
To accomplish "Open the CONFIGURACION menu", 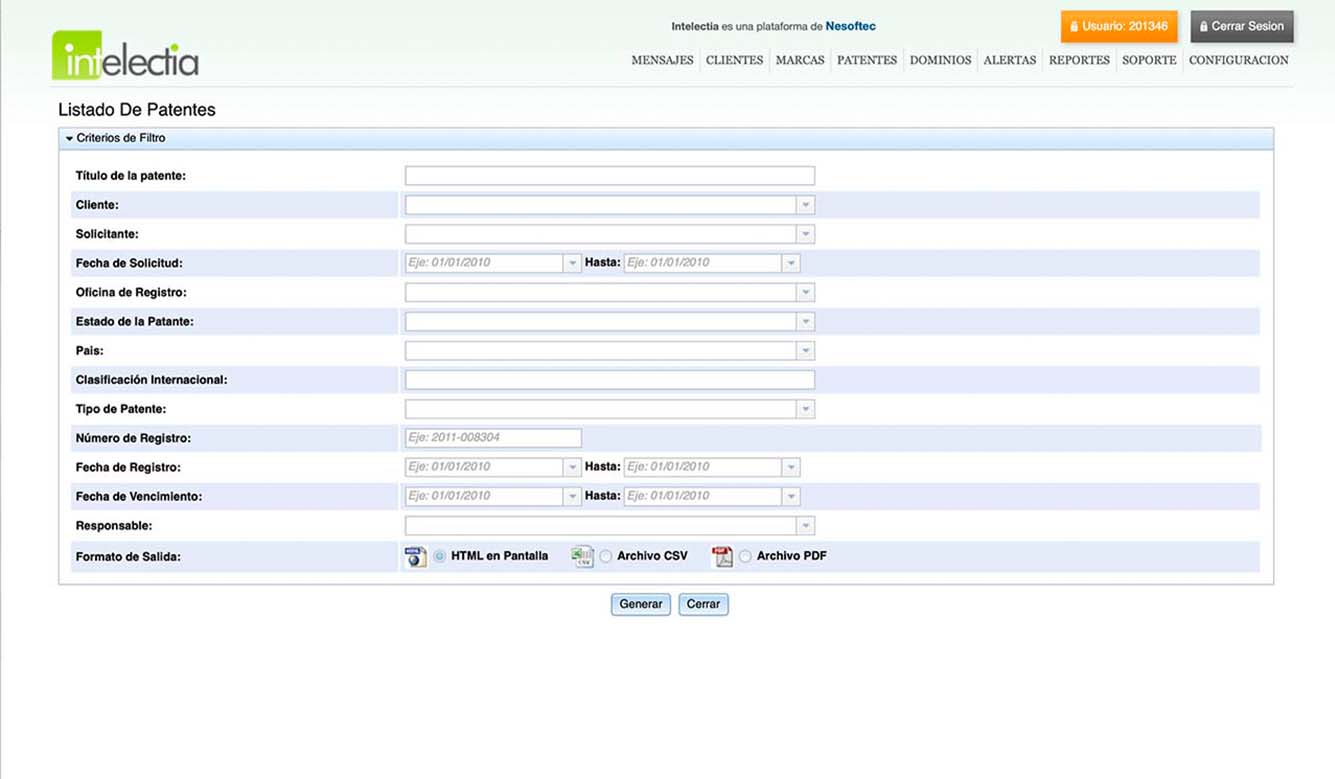I will tap(1238, 60).
